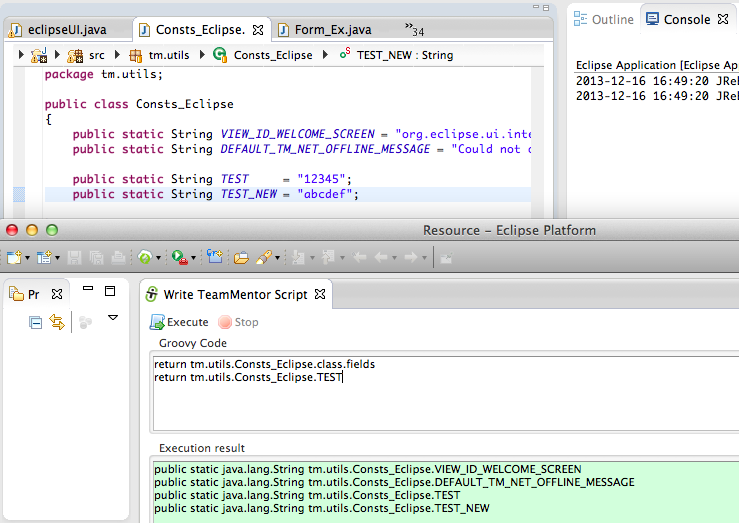
Task: Click inside the Groovy Code text area
Action: point(440,400)
